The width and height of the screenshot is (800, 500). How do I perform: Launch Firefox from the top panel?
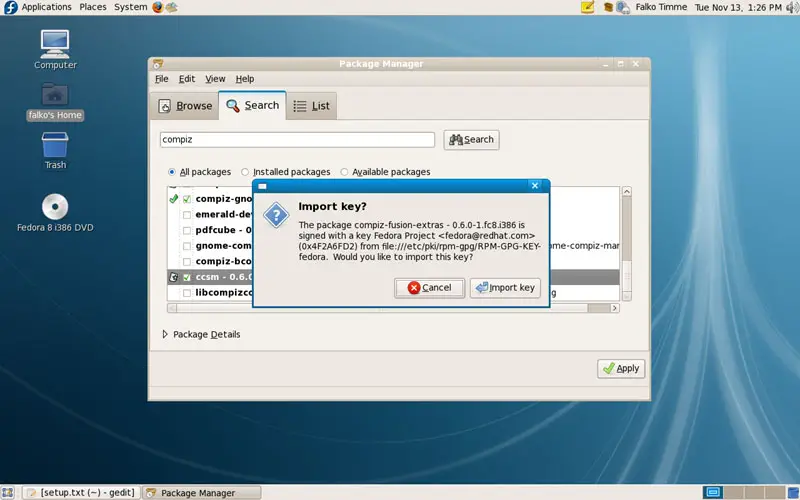(158, 7)
